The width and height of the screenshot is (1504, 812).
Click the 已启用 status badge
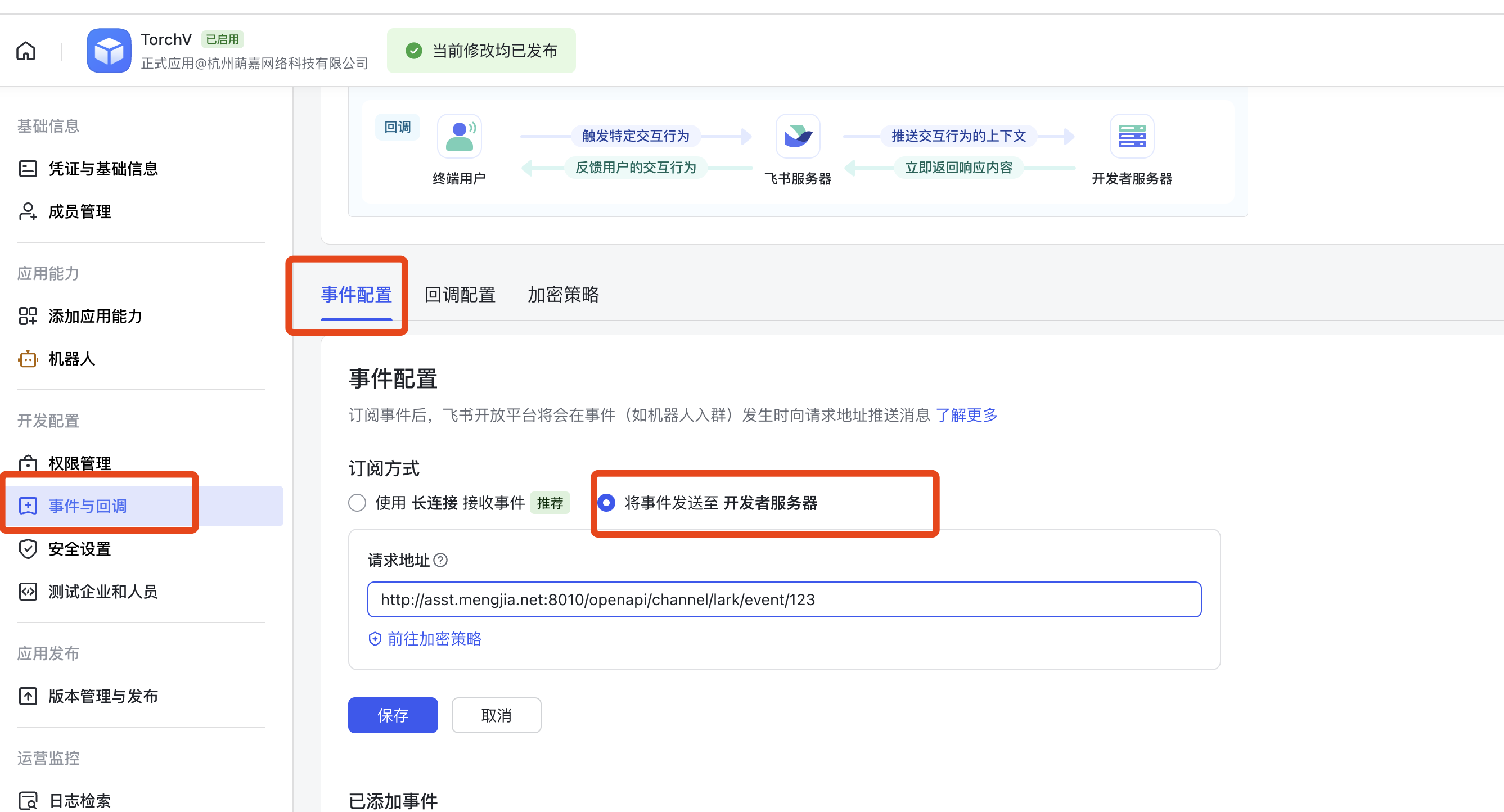222,39
